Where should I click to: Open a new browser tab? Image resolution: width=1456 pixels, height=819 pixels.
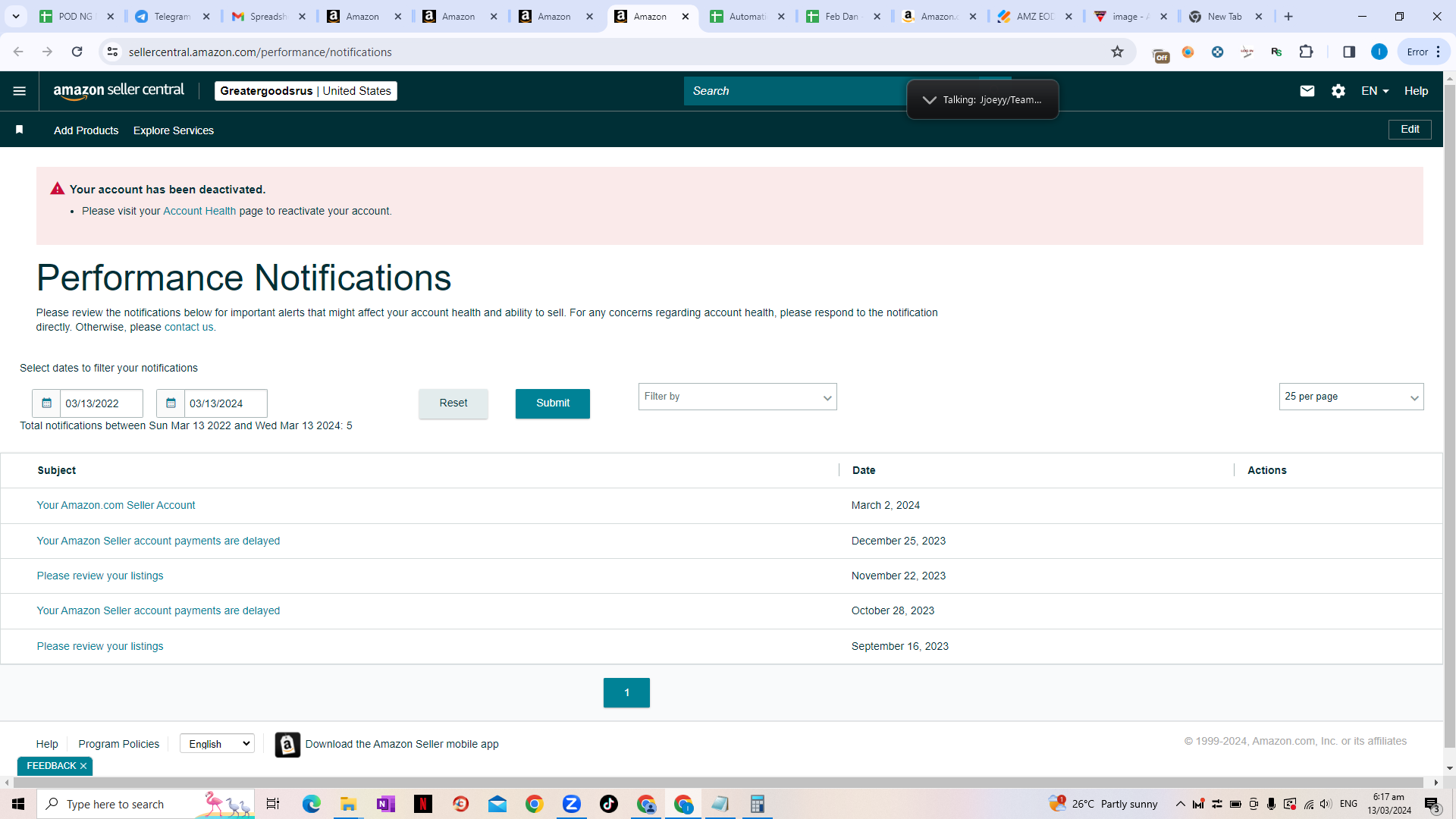[1288, 16]
